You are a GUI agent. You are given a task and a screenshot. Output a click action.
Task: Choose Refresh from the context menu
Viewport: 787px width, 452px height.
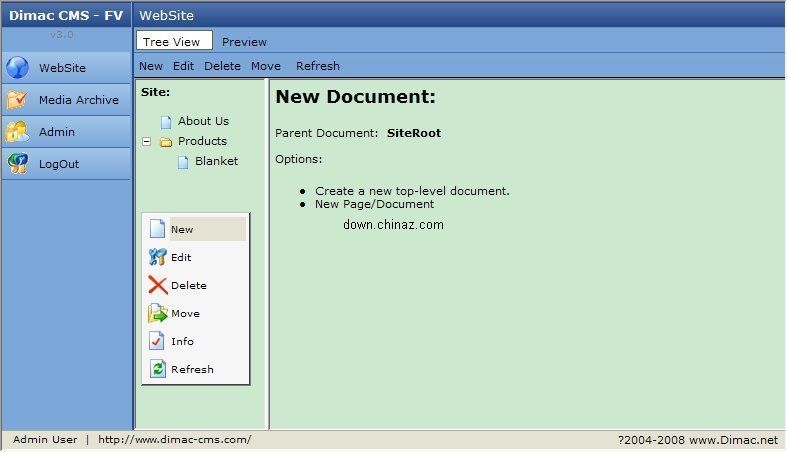(x=192, y=370)
